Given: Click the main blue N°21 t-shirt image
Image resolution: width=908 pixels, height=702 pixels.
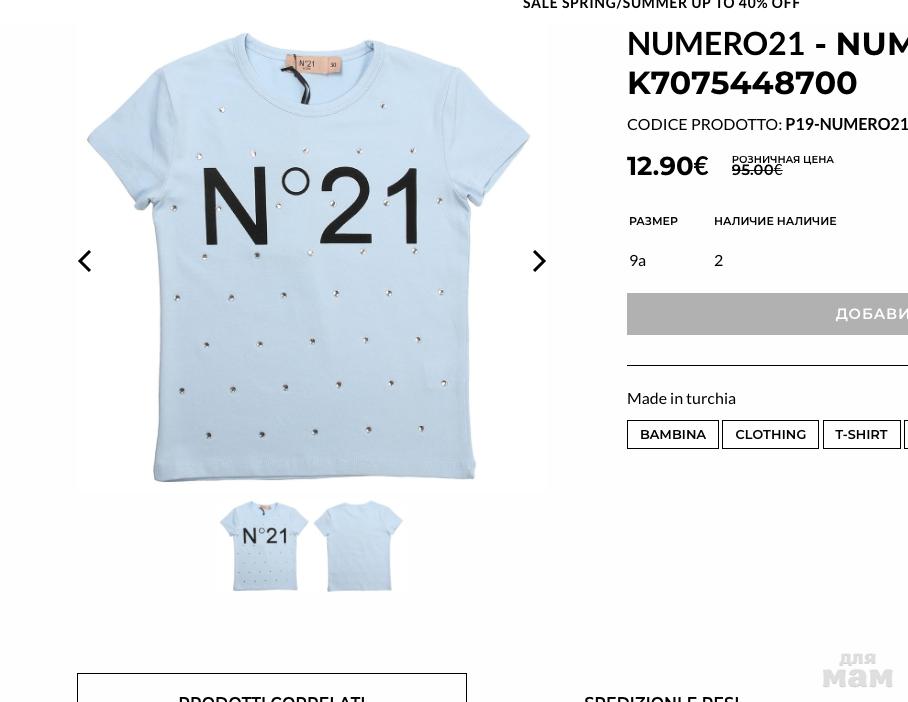Looking at the screenshot, I should coord(309,257).
